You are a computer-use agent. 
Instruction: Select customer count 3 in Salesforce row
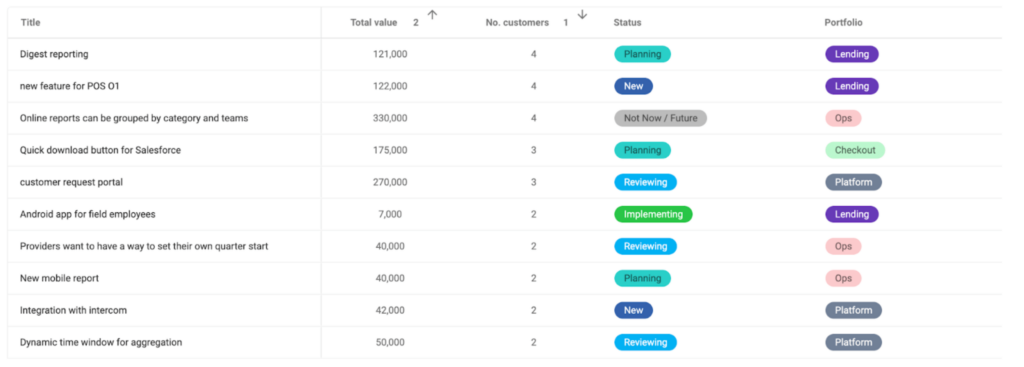(x=534, y=150)
